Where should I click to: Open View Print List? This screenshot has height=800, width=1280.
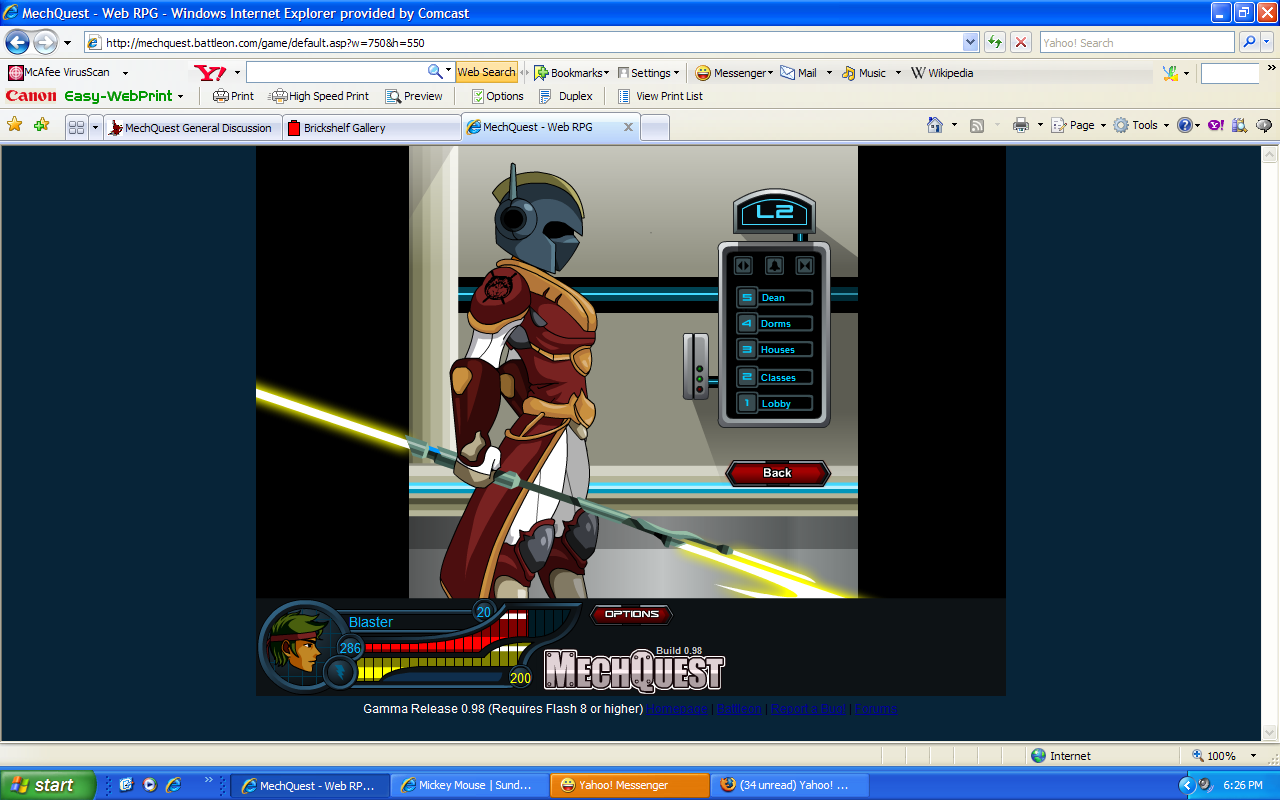pyautogui.click(x=660, y=96)
